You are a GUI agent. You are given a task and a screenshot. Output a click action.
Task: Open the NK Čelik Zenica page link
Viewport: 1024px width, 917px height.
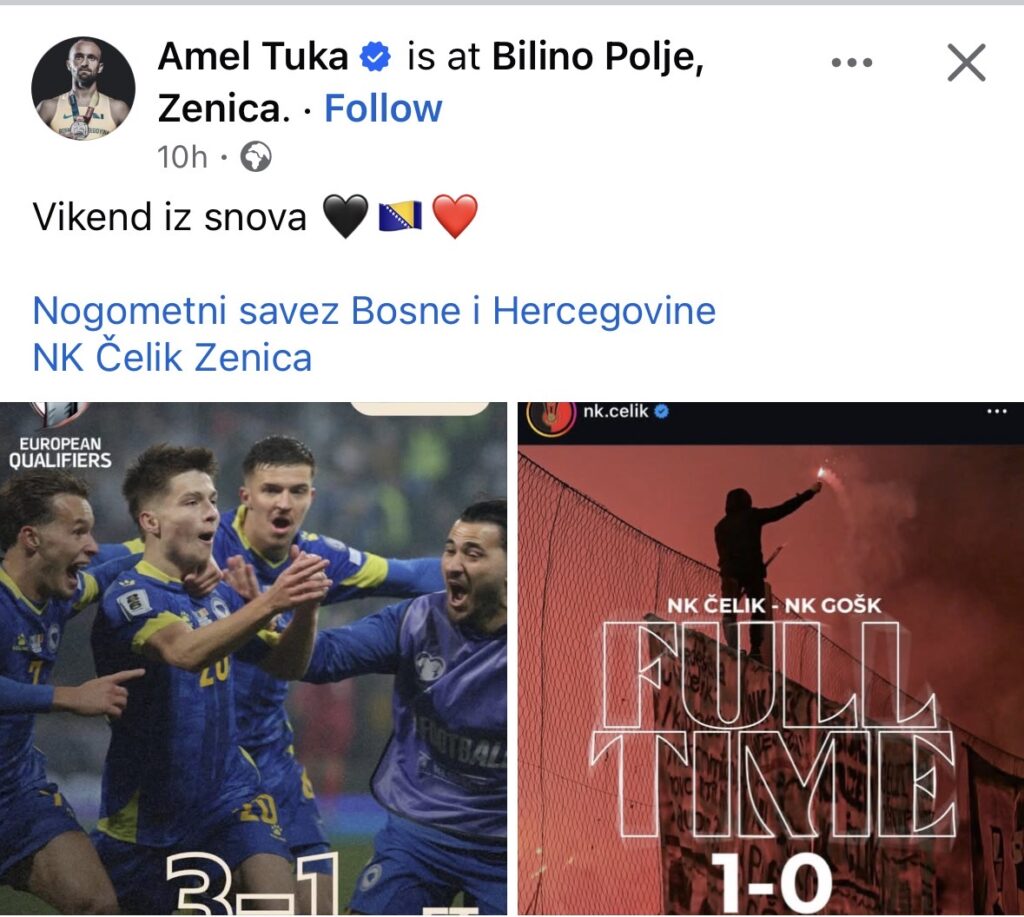172,358
